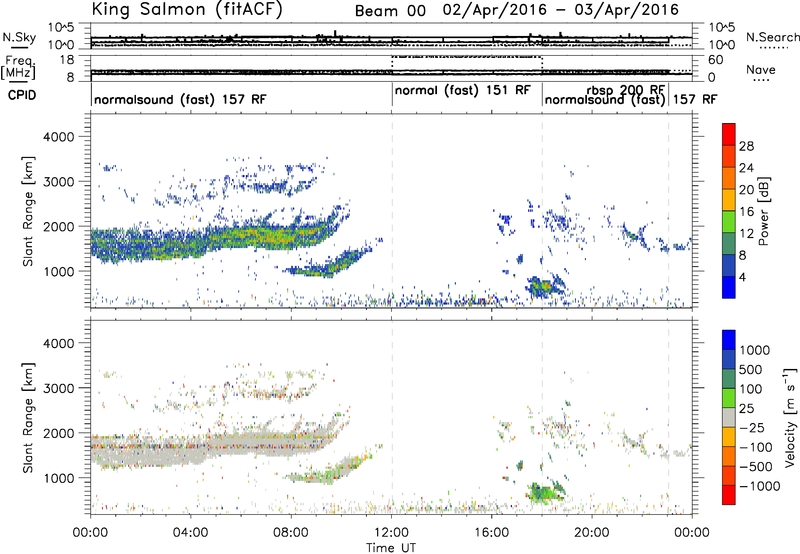Click the blue bottom of the Power color bar
The width and height of the screenshot is (800, 554).
729,286
